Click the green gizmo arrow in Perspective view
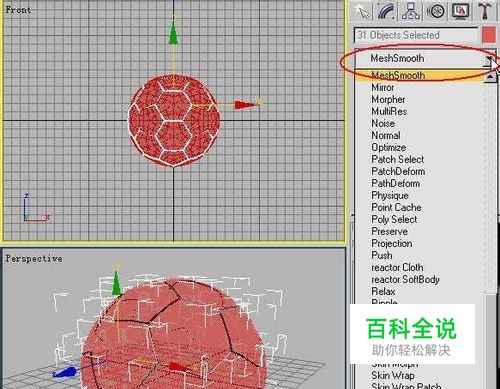This screenshot has height=389, width=500. (117, 283)
